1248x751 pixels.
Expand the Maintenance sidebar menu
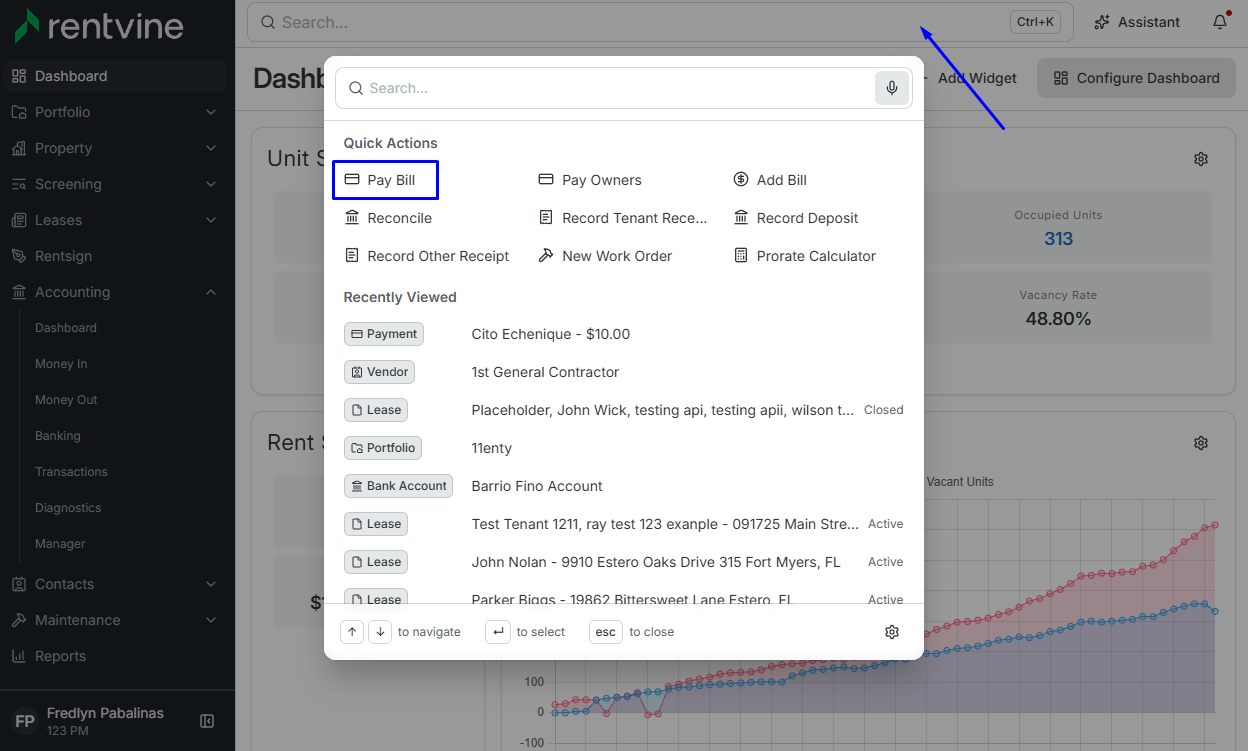(117, 620)
